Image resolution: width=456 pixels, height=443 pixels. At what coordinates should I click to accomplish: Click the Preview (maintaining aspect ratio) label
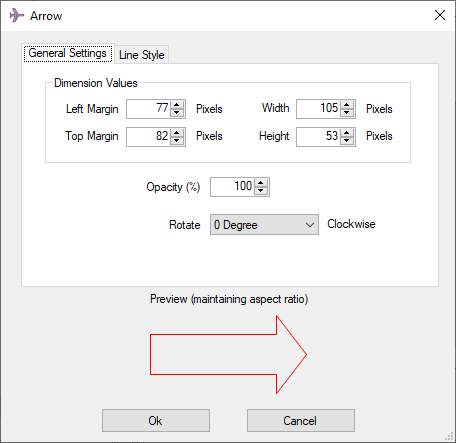[229, 299]
